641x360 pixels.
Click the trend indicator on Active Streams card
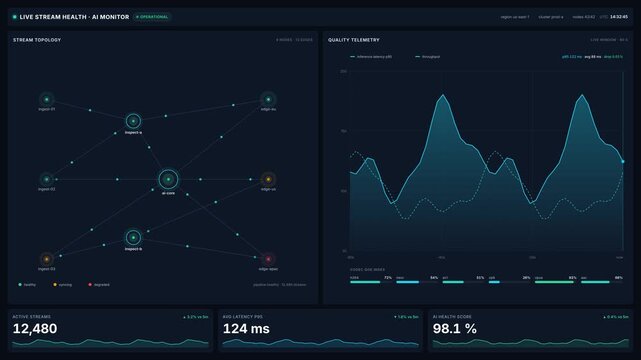195,317
